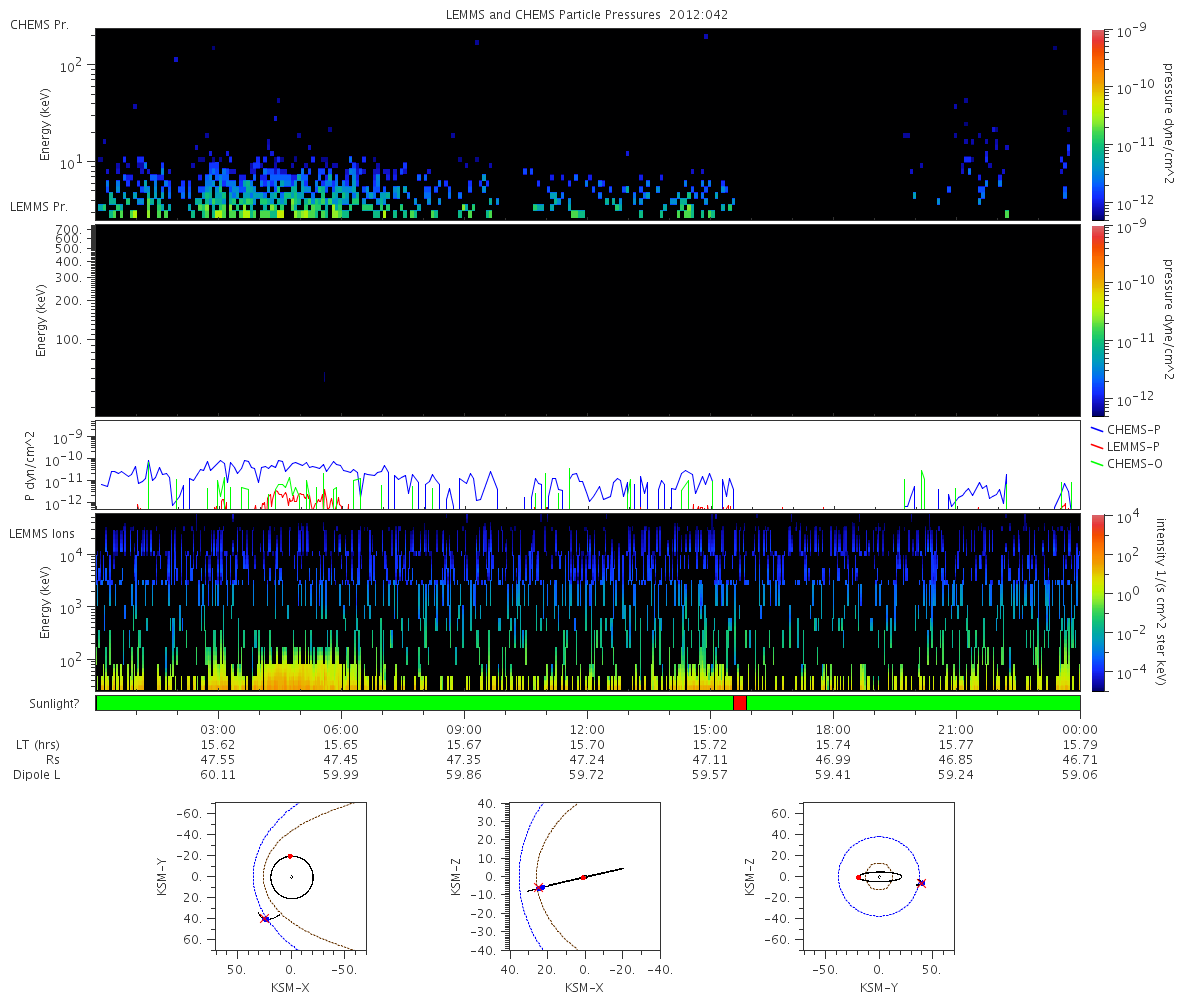This screenshot has height=1000, width=1200.
Task: Click the spacecraft marker in KSM-X/KSM-Y plot
Action: tap(265, 918)
